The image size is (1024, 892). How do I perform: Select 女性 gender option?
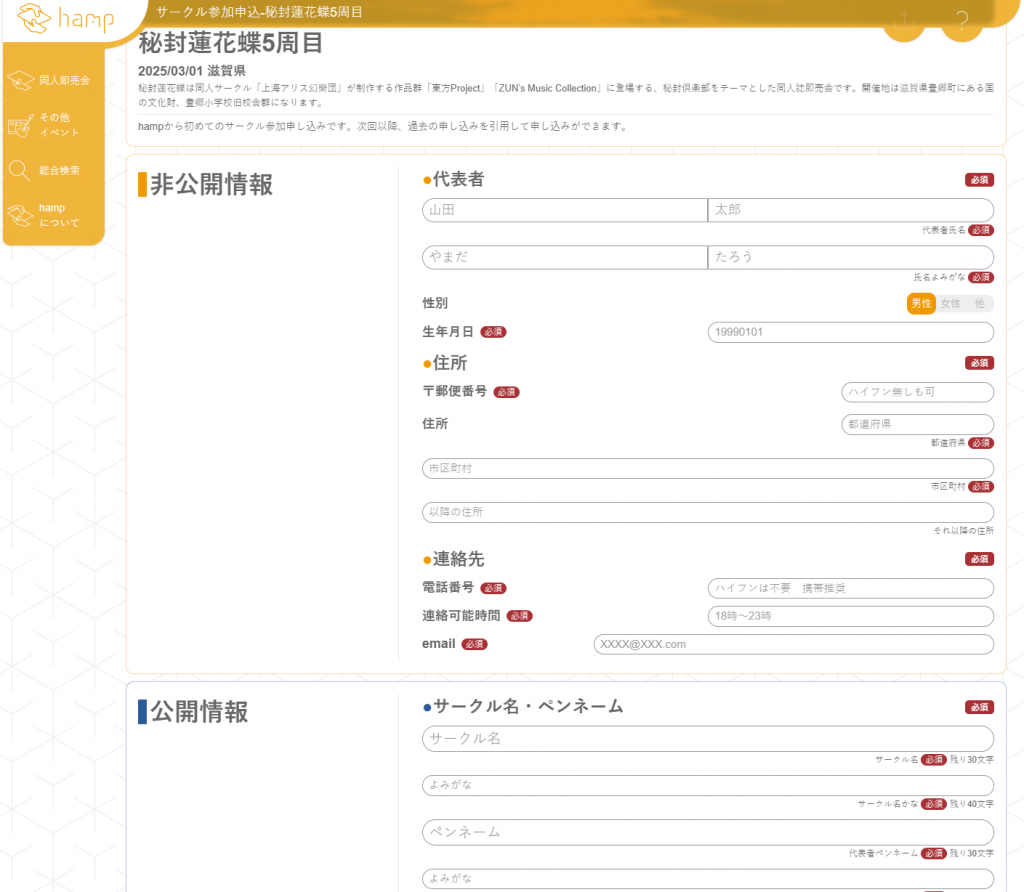click(x=950, y=303)
